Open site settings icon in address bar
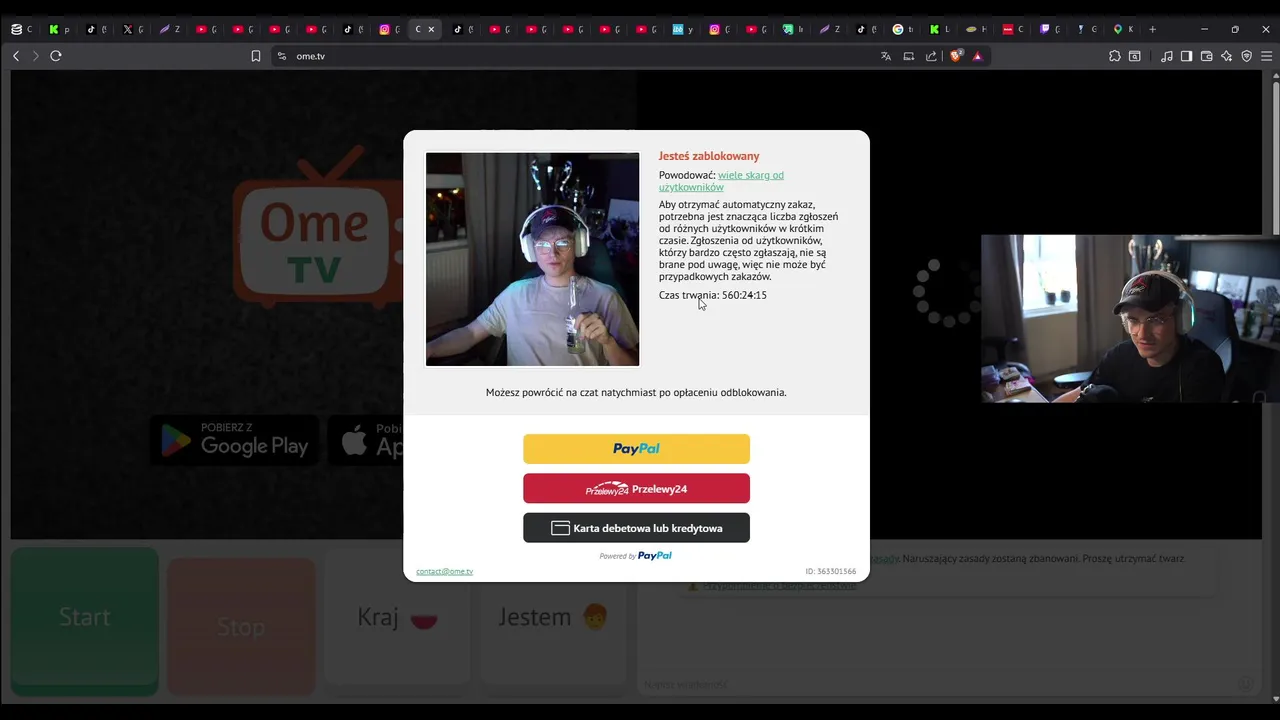Image resolution: width=1280 pixels, height=720 pixels. coord(282,56)
